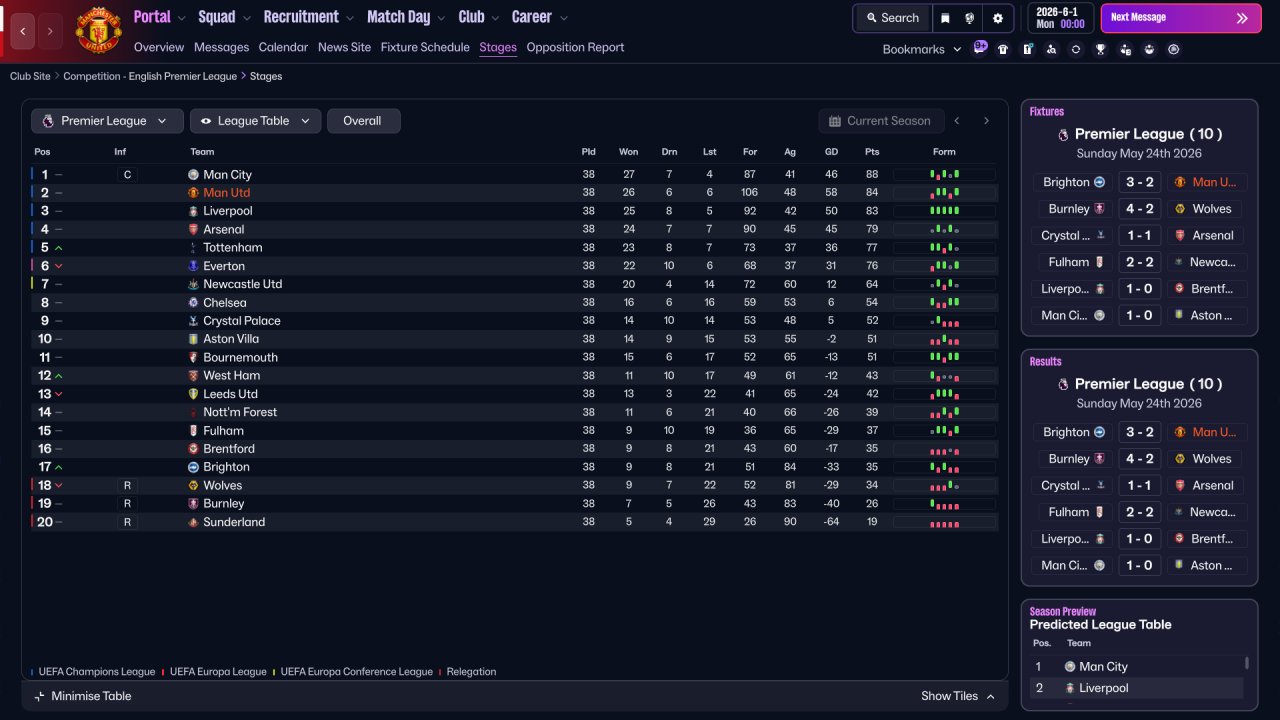Select Crystal Palace team name in table
The width and height of the screenshot is (1280, 720).
[x=242, y=321]
